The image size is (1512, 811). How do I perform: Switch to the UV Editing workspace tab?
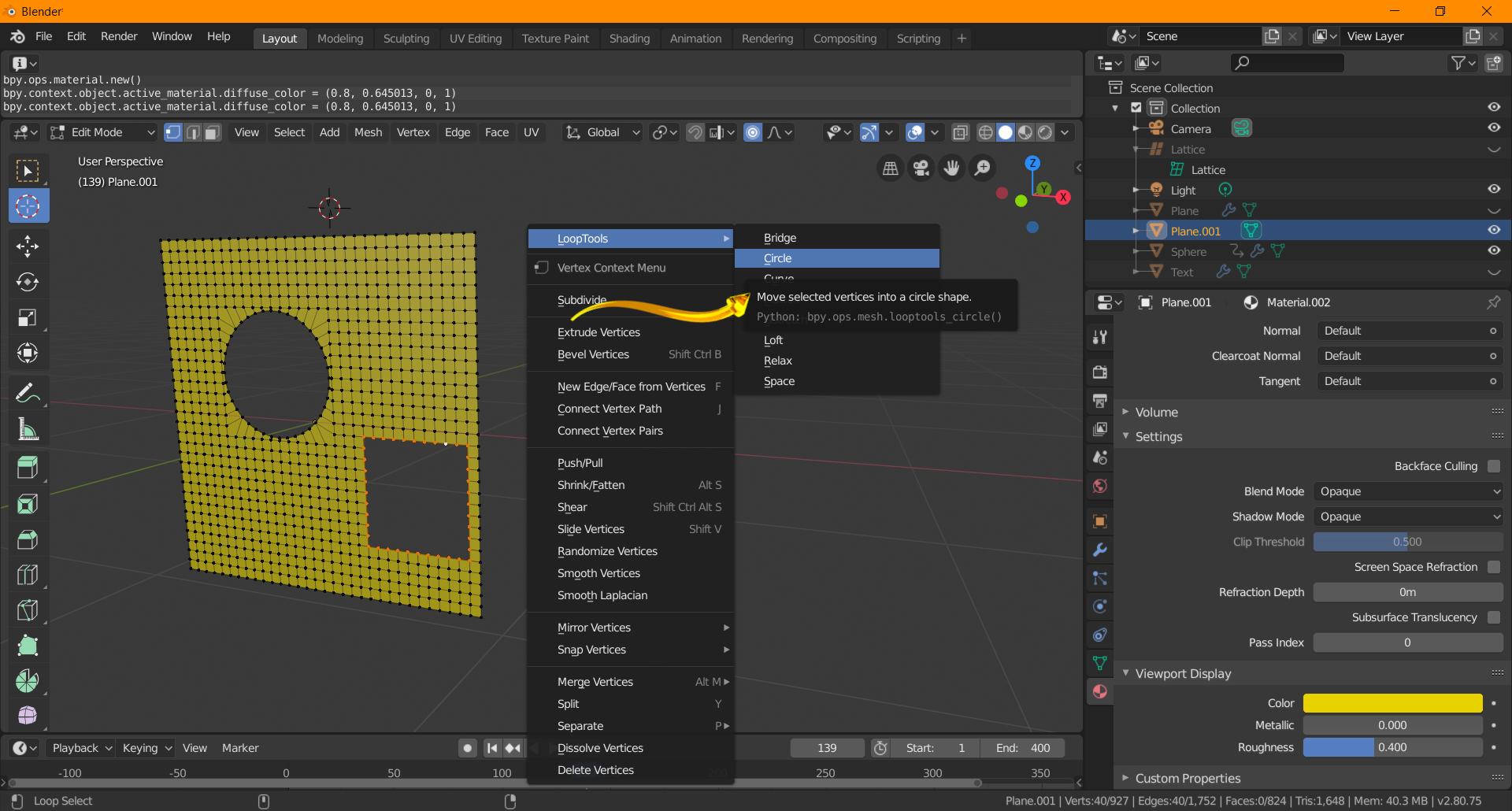[475, 38]
